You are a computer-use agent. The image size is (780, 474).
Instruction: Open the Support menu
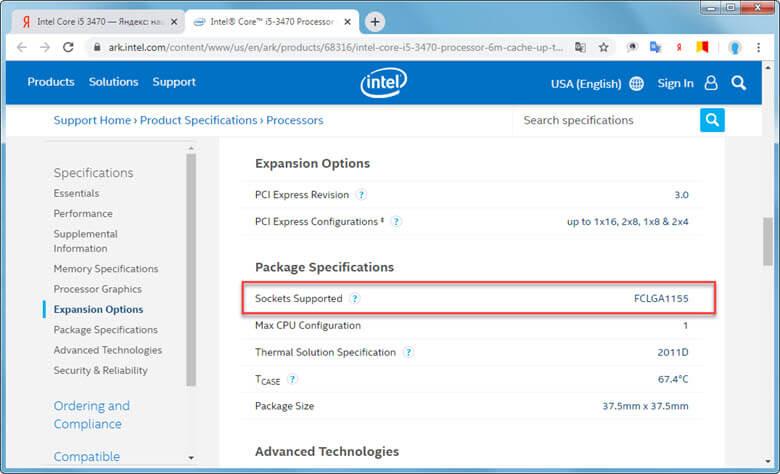(174, 82)
